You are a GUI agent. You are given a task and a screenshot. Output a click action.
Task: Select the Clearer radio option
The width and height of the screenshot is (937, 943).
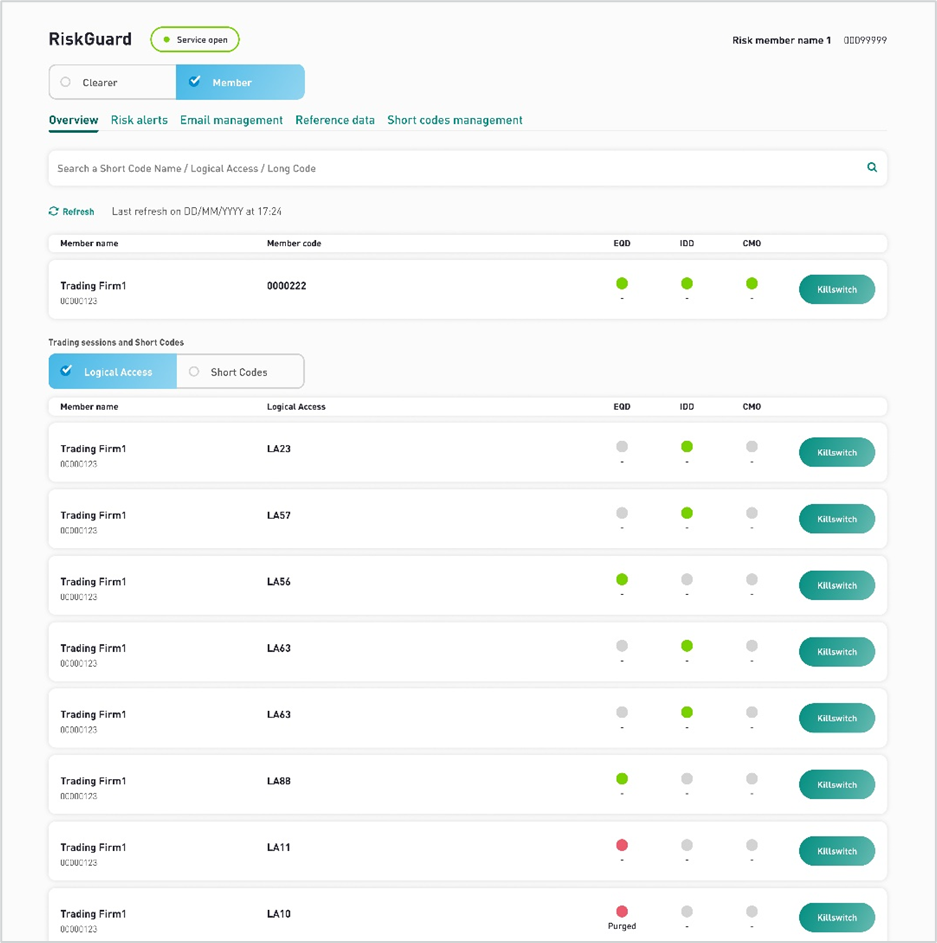point(112,82)
